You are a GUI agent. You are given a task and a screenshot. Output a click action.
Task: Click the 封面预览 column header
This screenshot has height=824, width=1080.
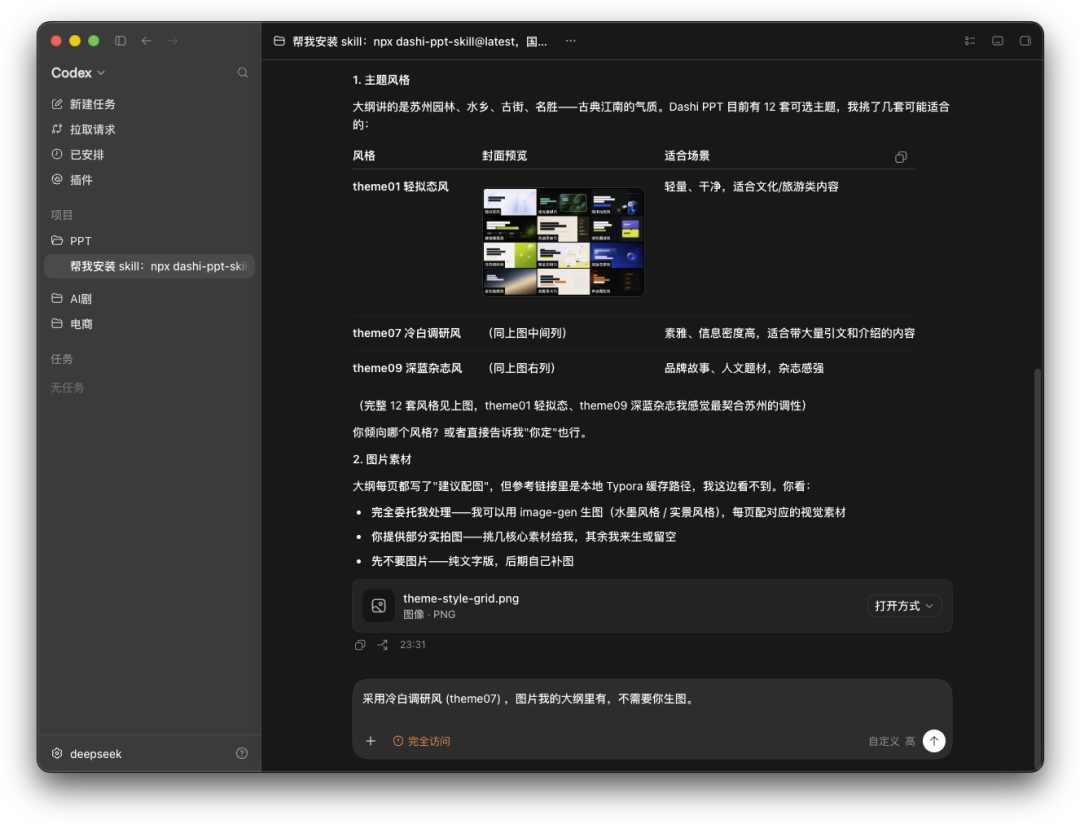click(x=504, y=156)
